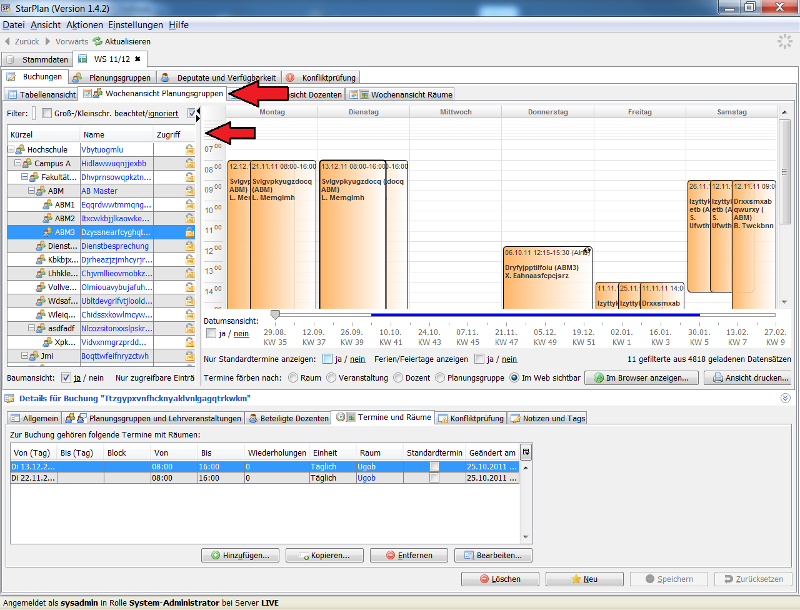800x610 pixels.
Task: Open the Beteiligte Dozenten tab
Action: tap(288, 418)
